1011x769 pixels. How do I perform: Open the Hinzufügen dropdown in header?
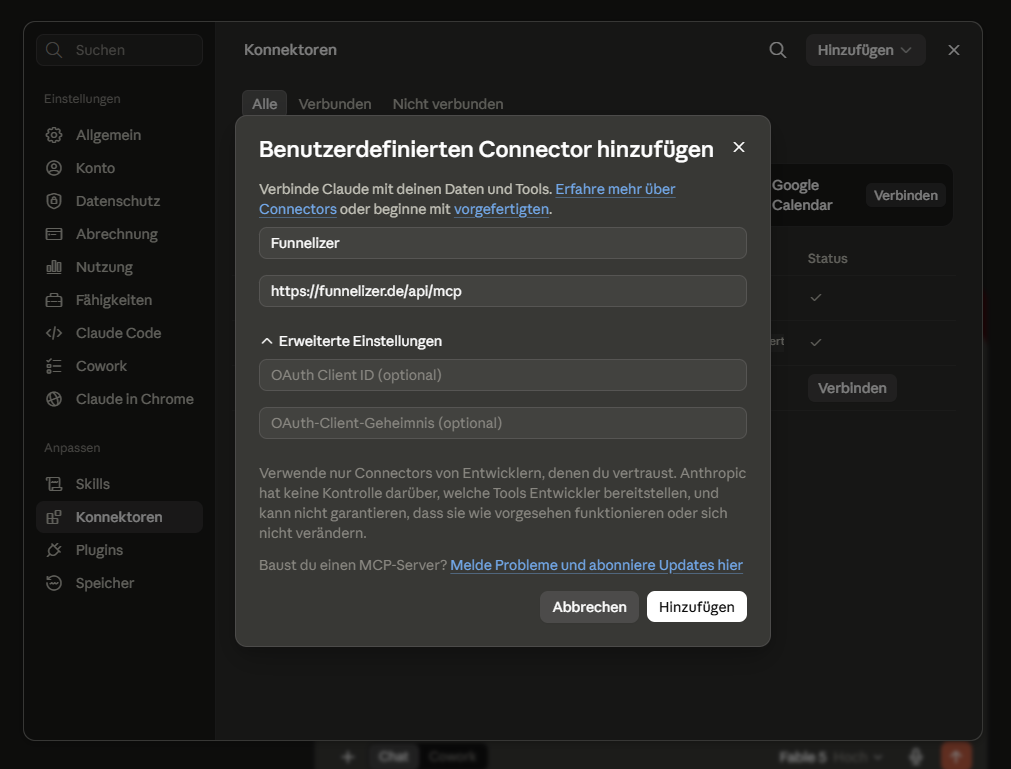pyautogui.click(x=865, y=50)
